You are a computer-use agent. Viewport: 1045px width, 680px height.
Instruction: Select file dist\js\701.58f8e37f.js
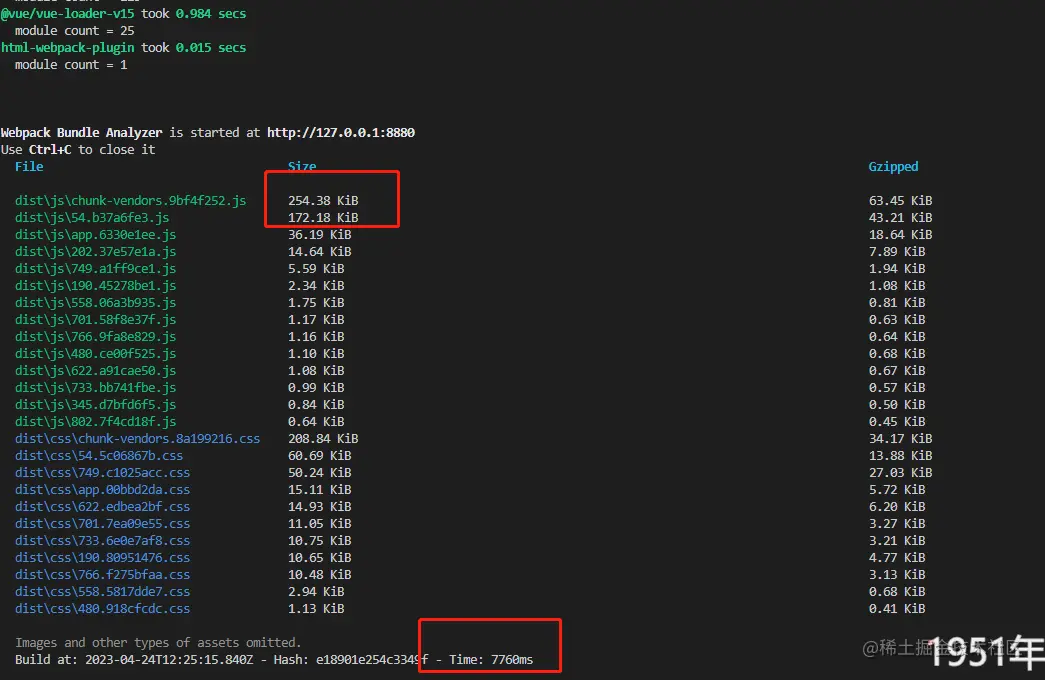[x=95, y=320]
